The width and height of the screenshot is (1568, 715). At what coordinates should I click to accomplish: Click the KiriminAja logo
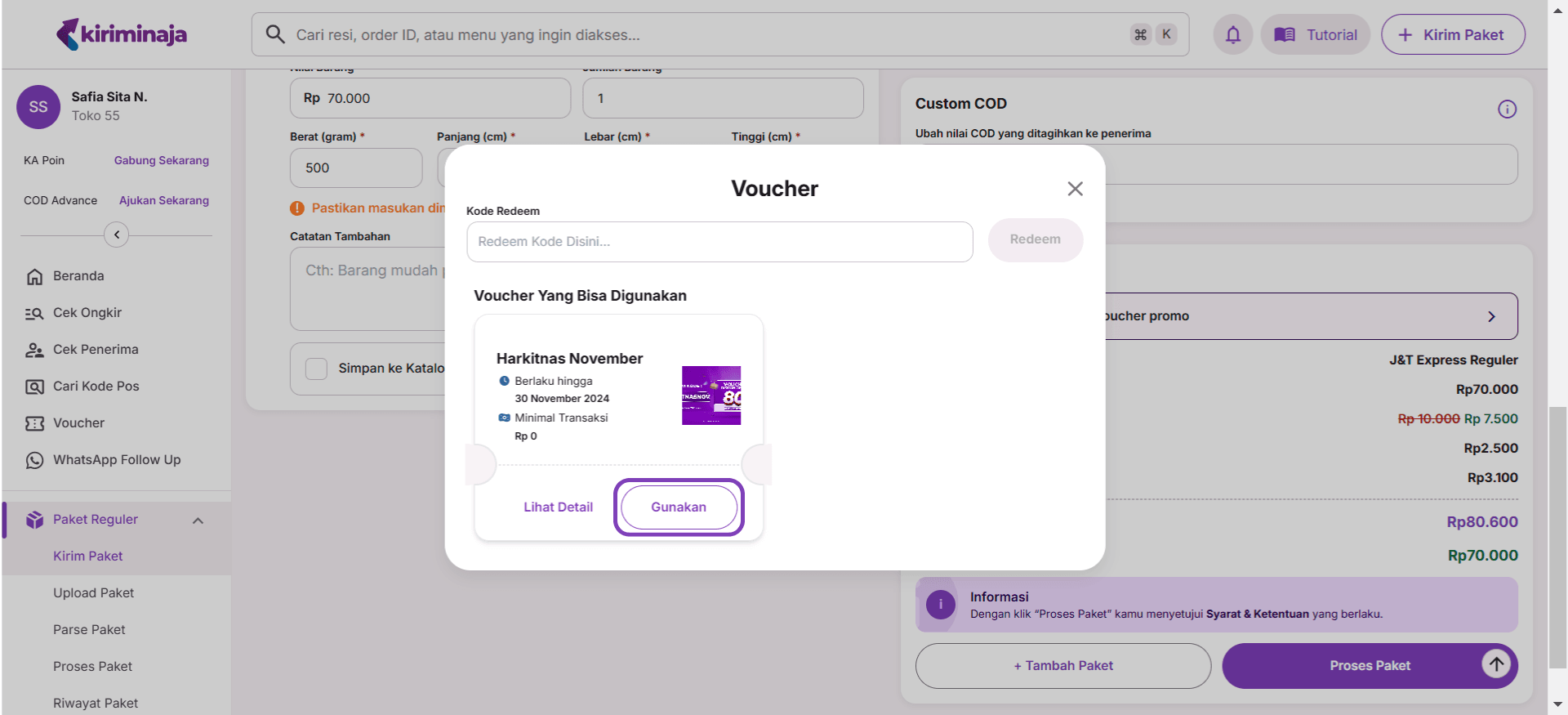pos(122,34)
